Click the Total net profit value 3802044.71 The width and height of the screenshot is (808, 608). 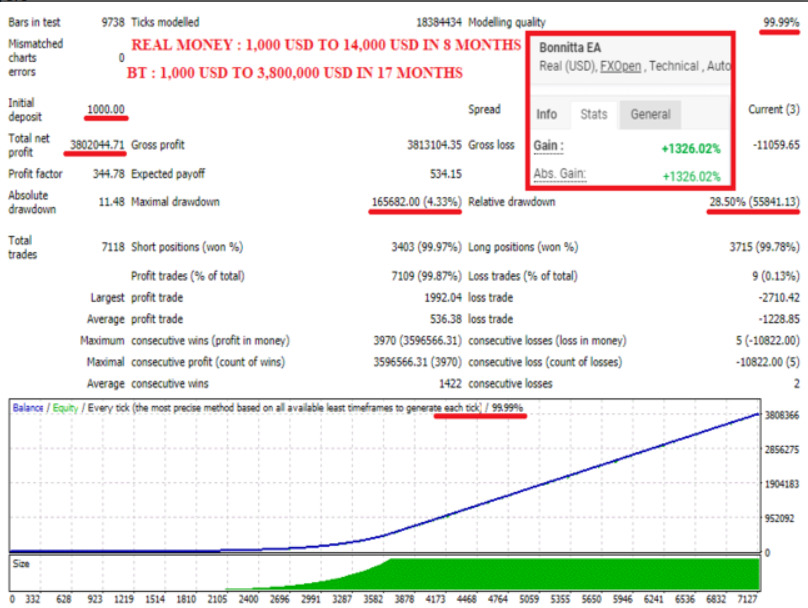click(x=97, y=144)
